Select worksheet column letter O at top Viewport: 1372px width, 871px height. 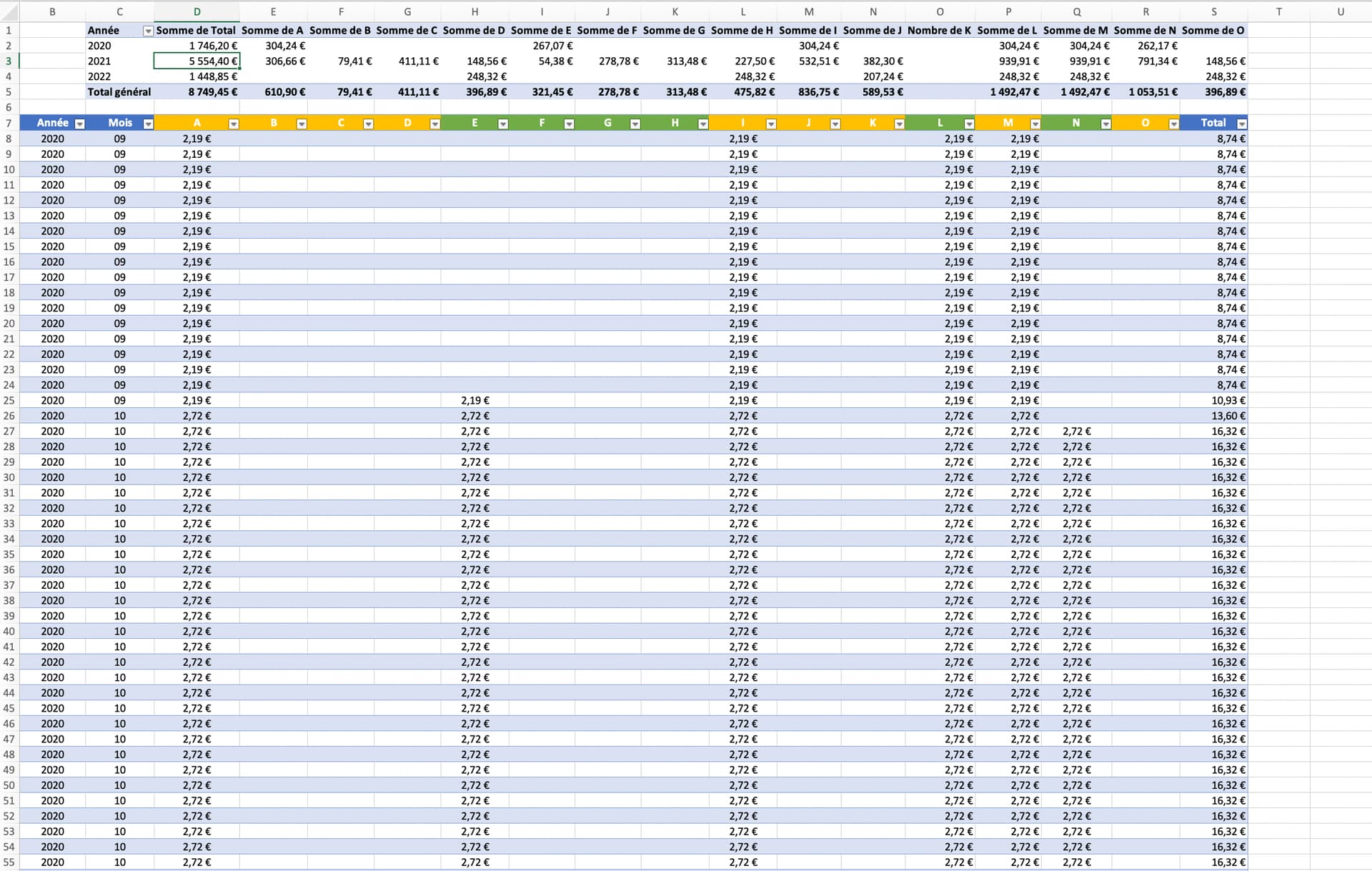[x=940, y=11]
